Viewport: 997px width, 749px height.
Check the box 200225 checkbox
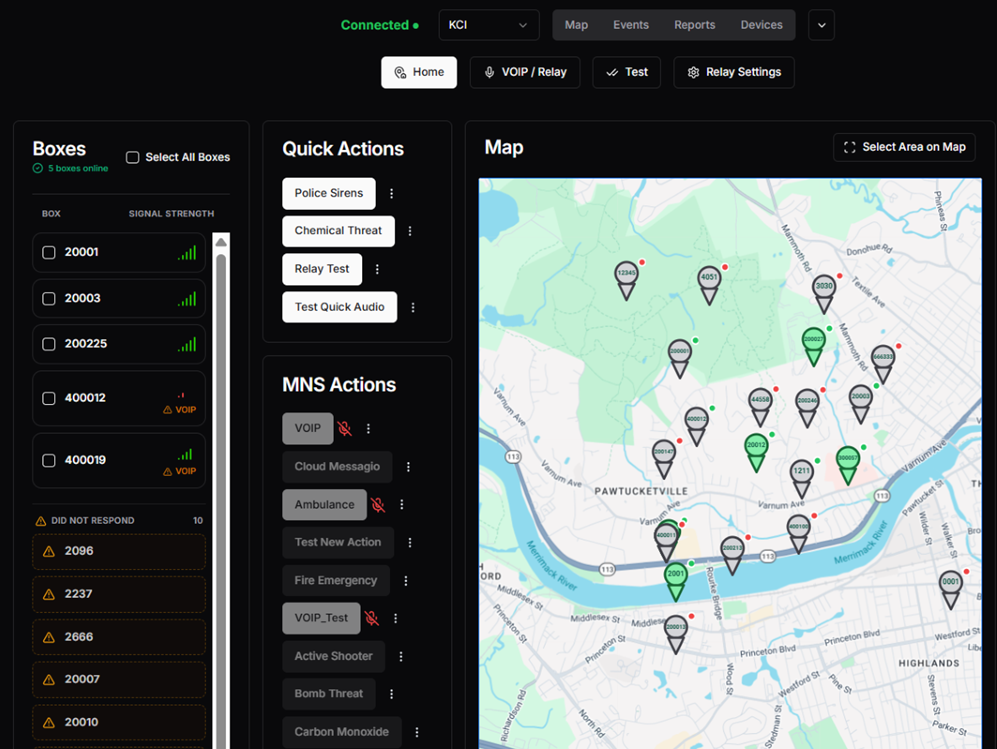pos(49,344)
